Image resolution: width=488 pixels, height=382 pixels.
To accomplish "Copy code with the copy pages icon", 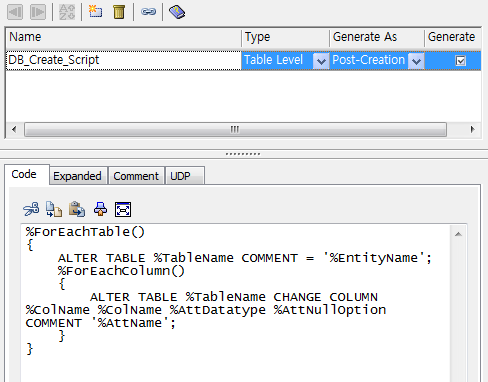I will pos(54,209).
